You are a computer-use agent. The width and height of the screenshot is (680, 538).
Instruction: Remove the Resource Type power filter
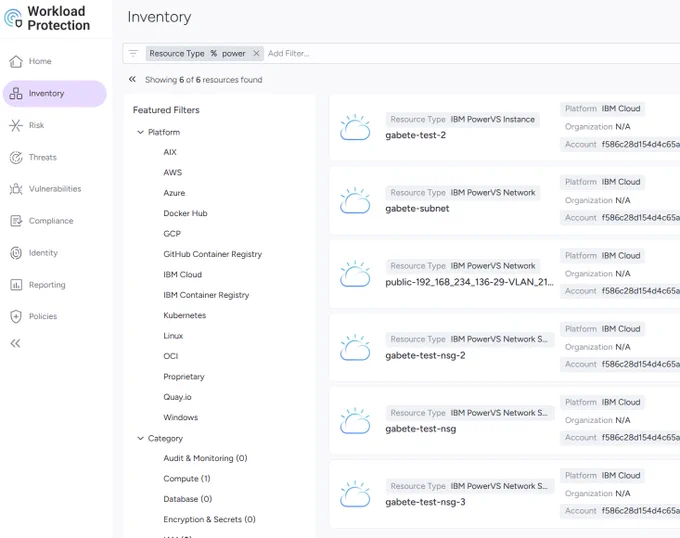256,53
